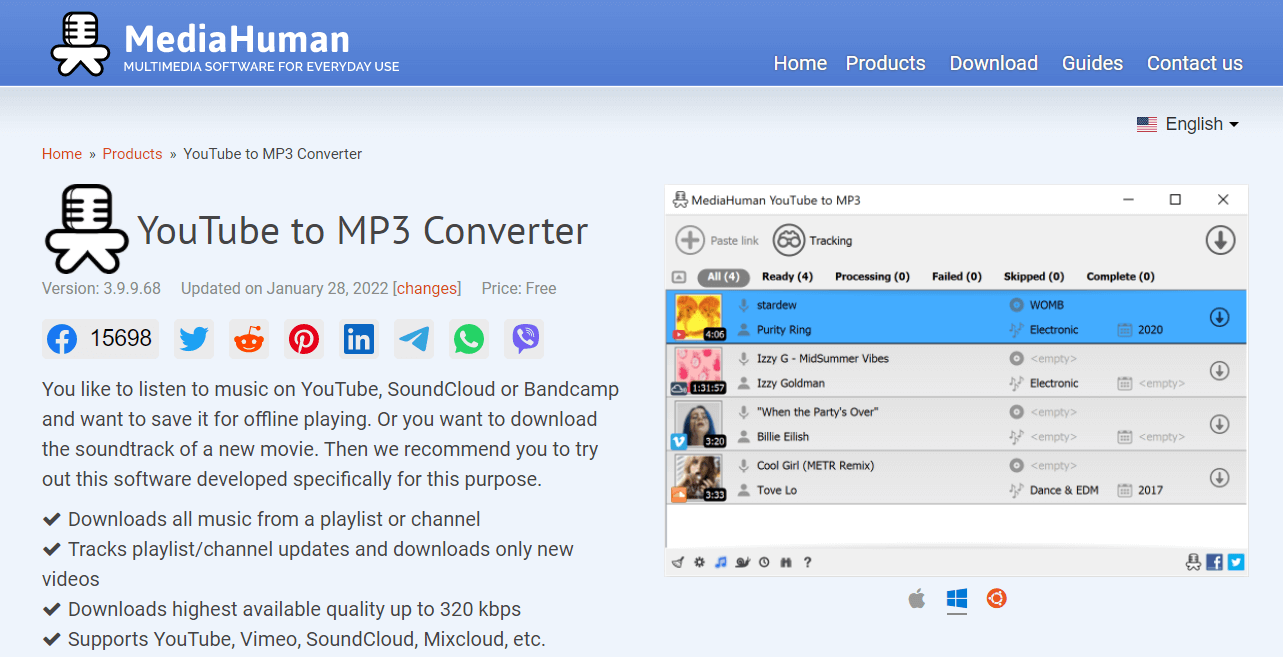
Task: Select the Apple macOS platform icon
Action: coord(917,599)
